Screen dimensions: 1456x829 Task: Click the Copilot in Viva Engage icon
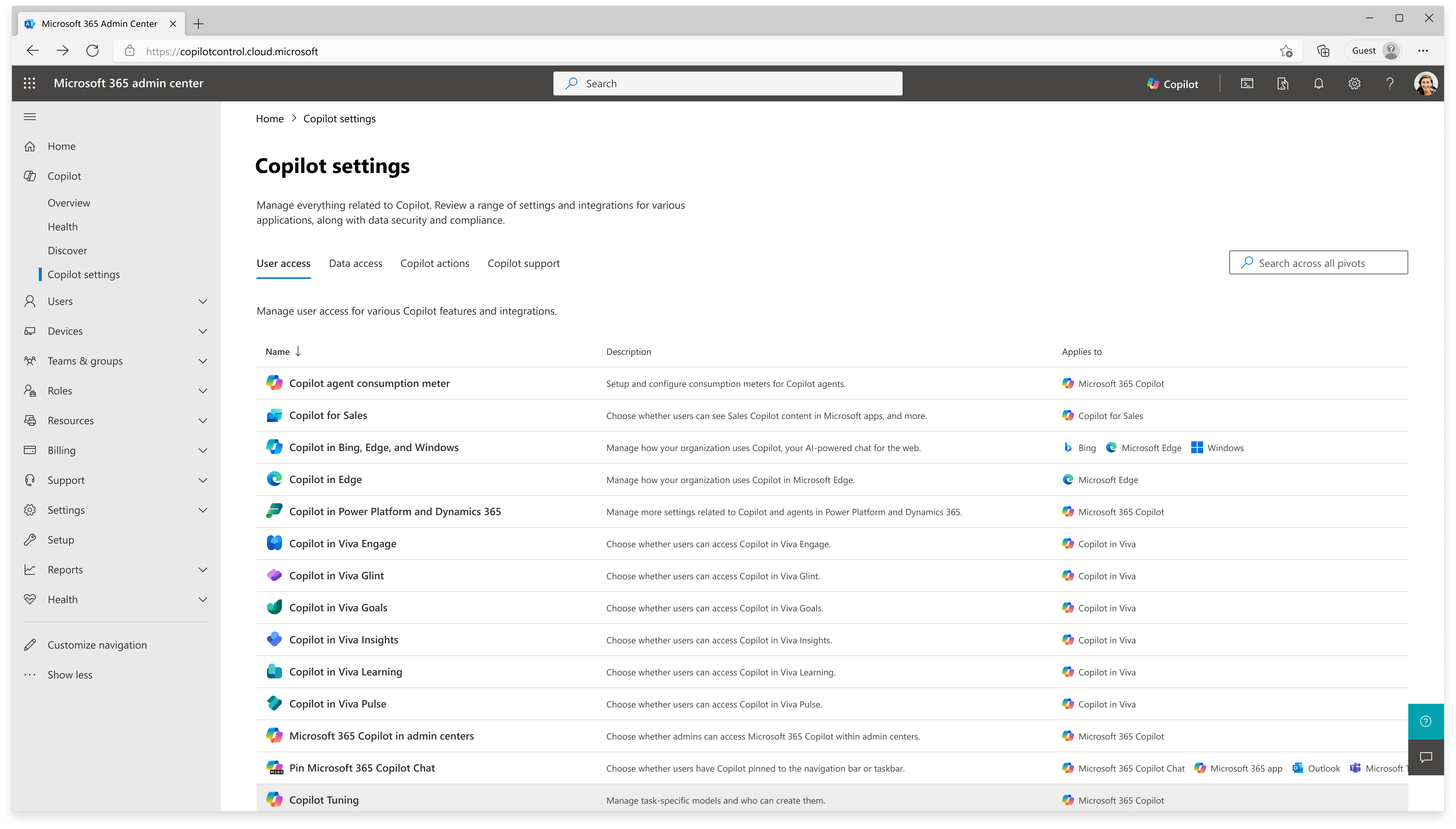pos(274,543)
